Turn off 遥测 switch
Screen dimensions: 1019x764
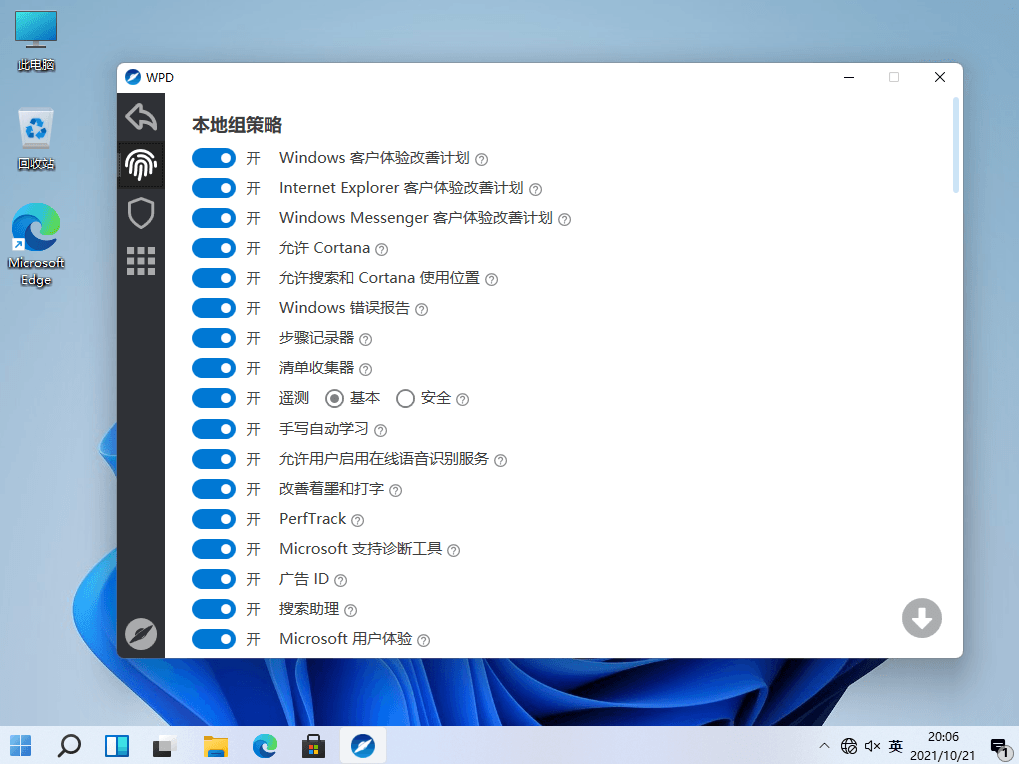214,398
